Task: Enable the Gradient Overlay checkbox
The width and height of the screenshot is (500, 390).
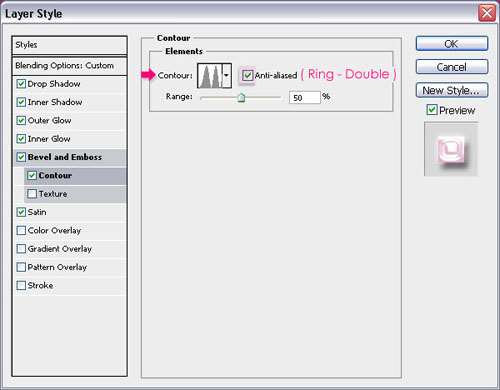Action: point(21,249)
